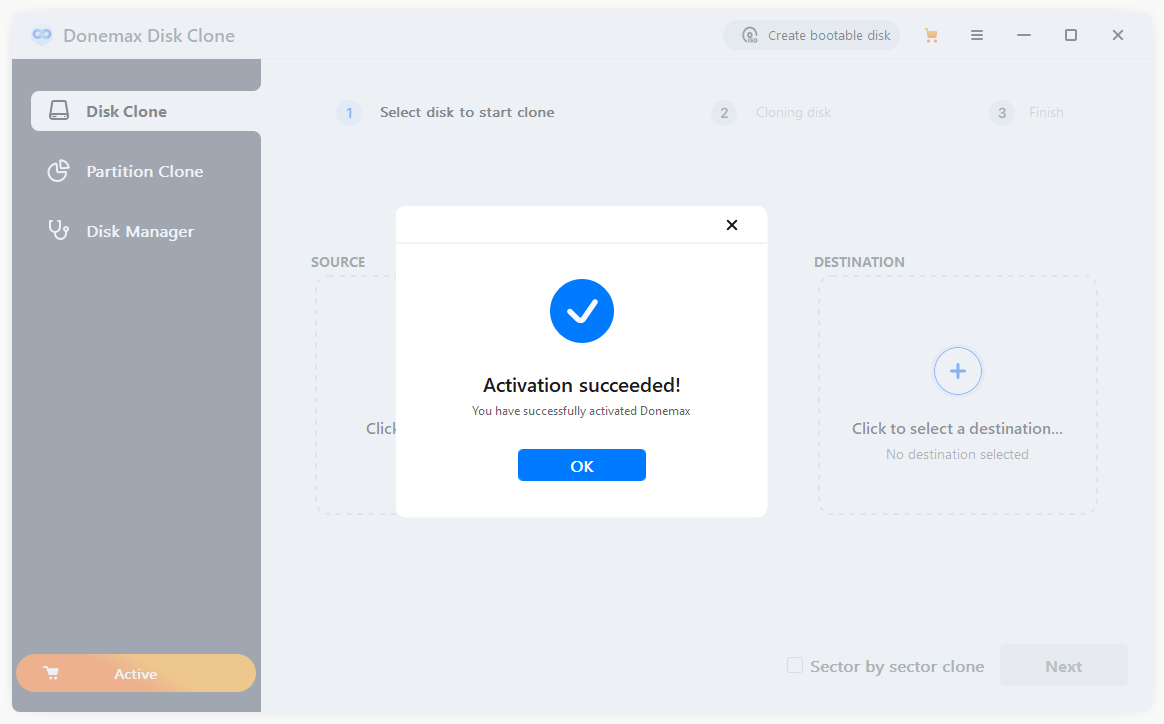Screen dimensions: 1164x724
Task: Click the 'No destination selected' text
Action: [957, 454]
